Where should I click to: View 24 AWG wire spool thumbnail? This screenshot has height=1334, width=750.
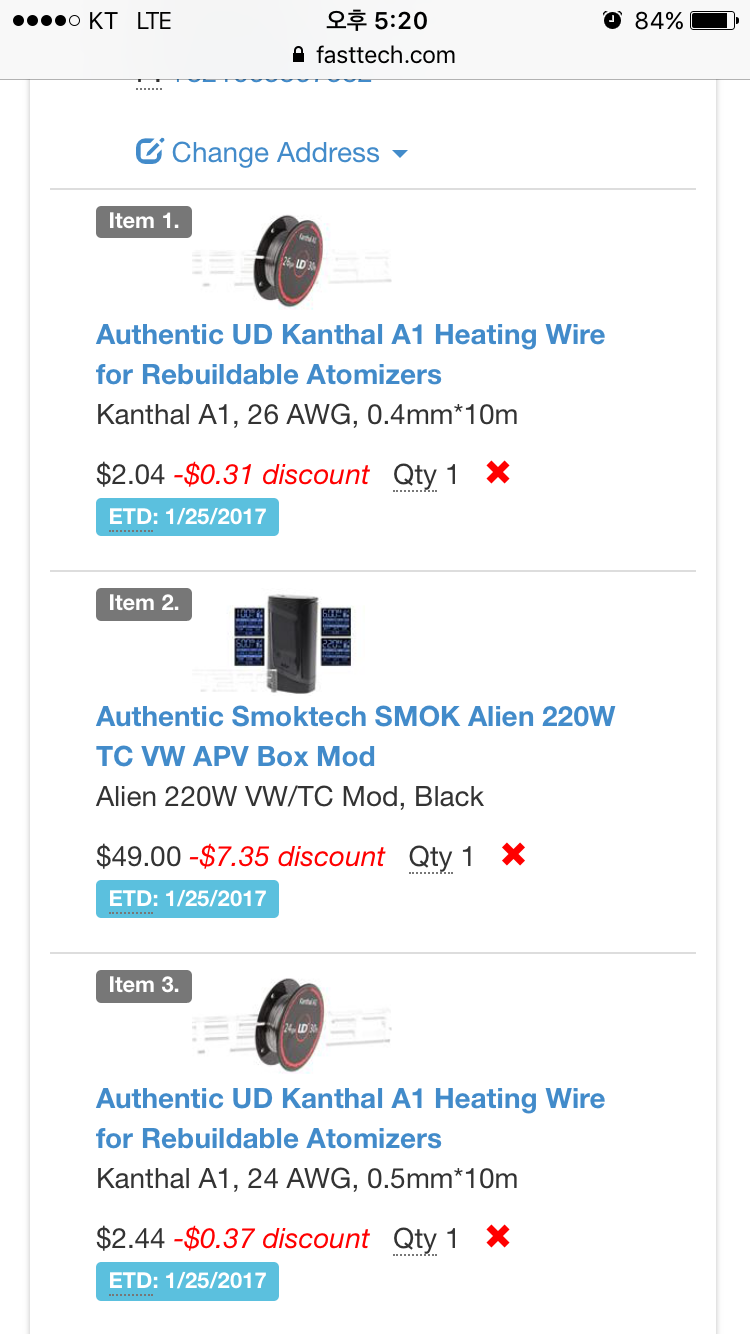click(x=290, y=1025)
